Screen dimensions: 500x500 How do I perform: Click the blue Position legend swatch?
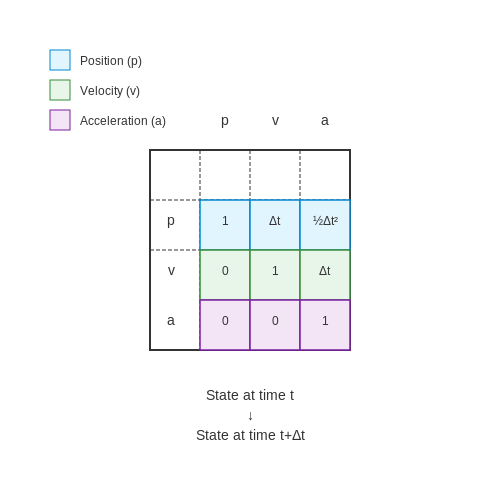point(60,60)
